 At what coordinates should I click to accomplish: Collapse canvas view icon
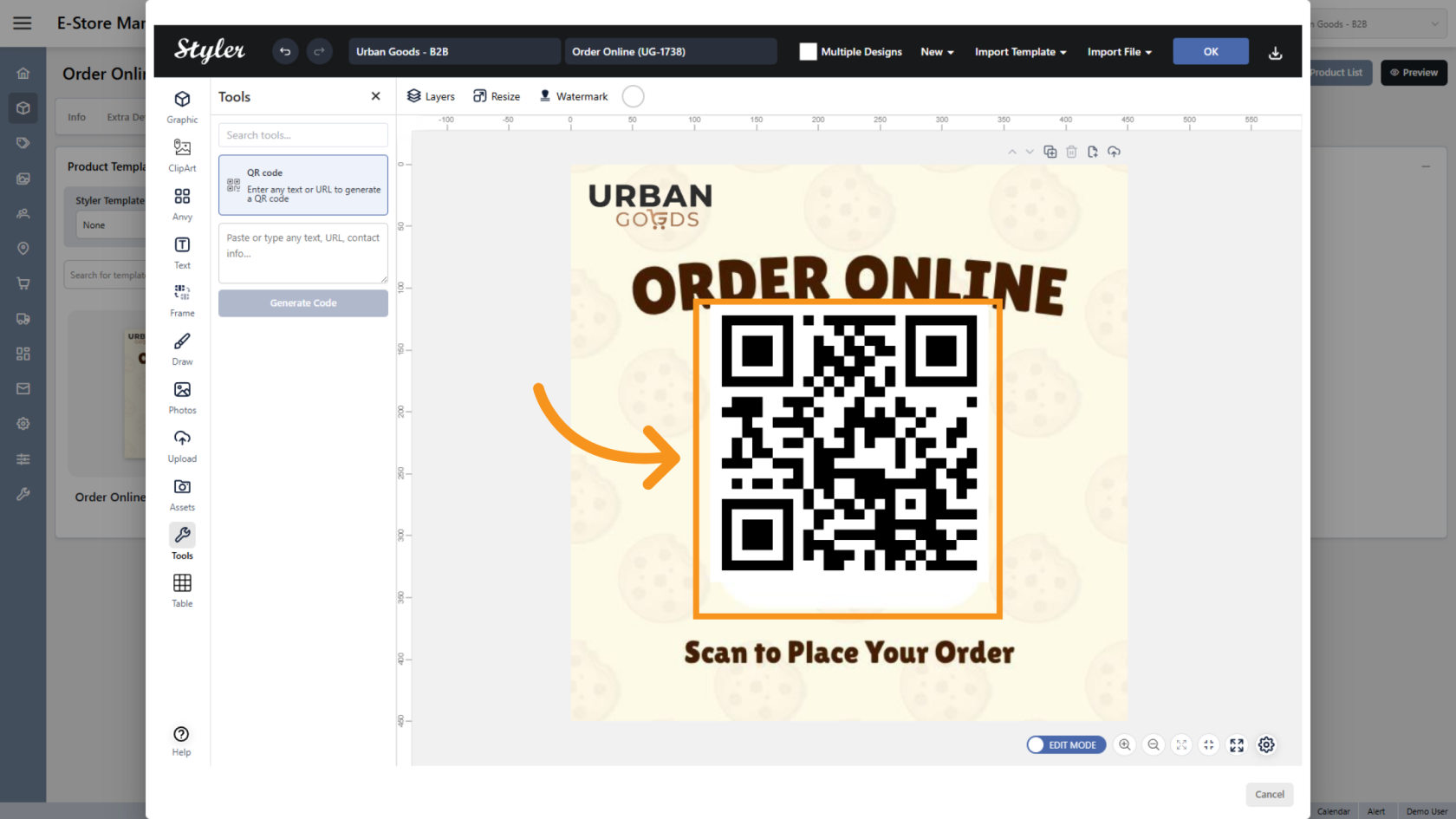pyautogui.click(x=1209, y=744)
